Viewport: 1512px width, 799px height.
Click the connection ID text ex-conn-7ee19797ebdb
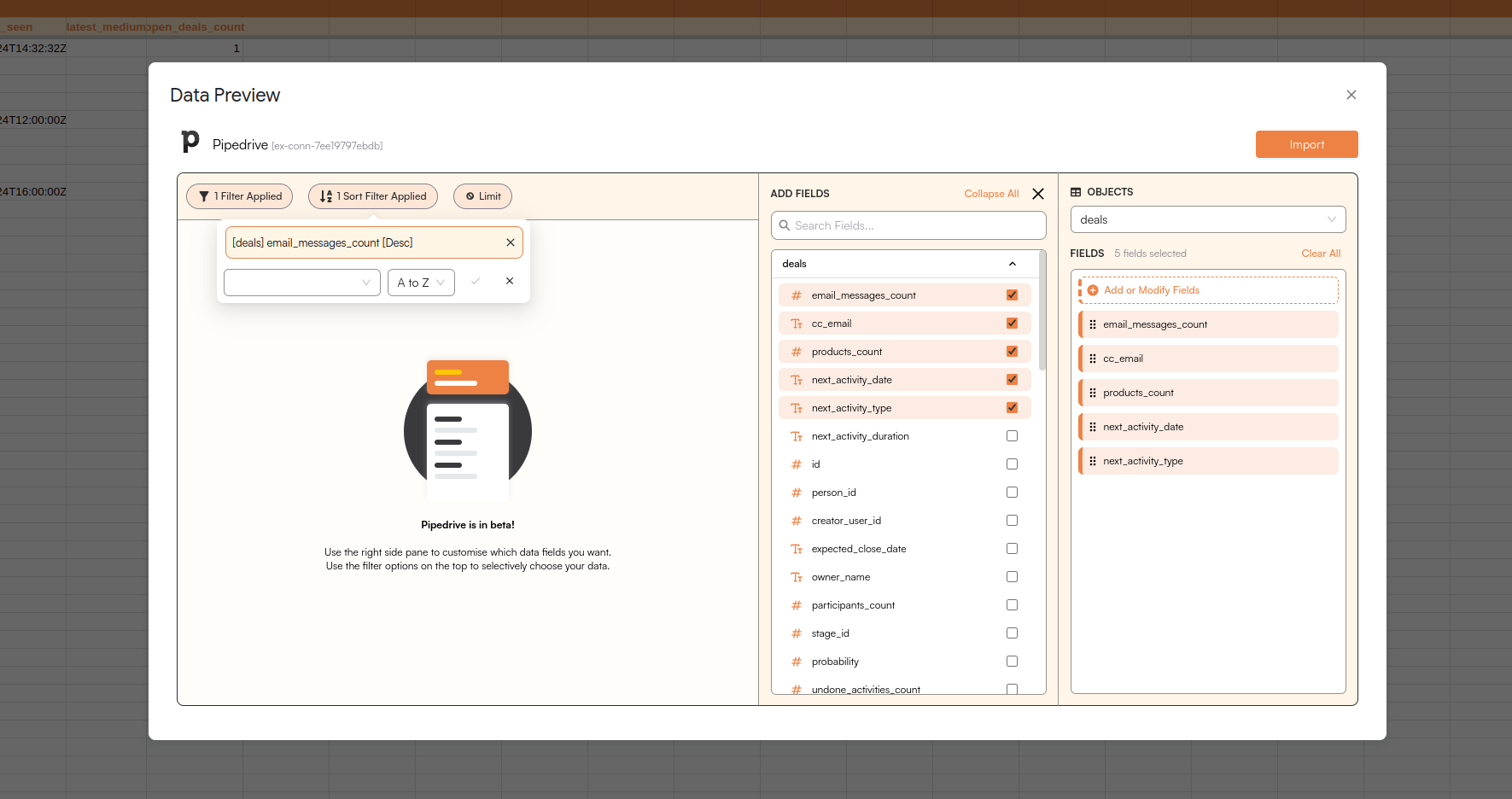point(327,146)
